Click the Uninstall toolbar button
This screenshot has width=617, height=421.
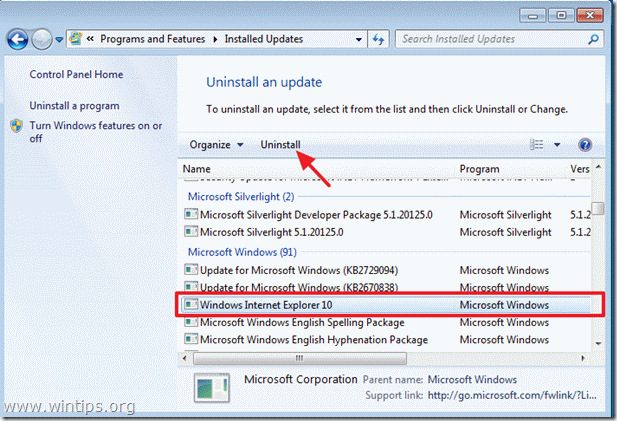pyautogui.click(x=280, y=145)
